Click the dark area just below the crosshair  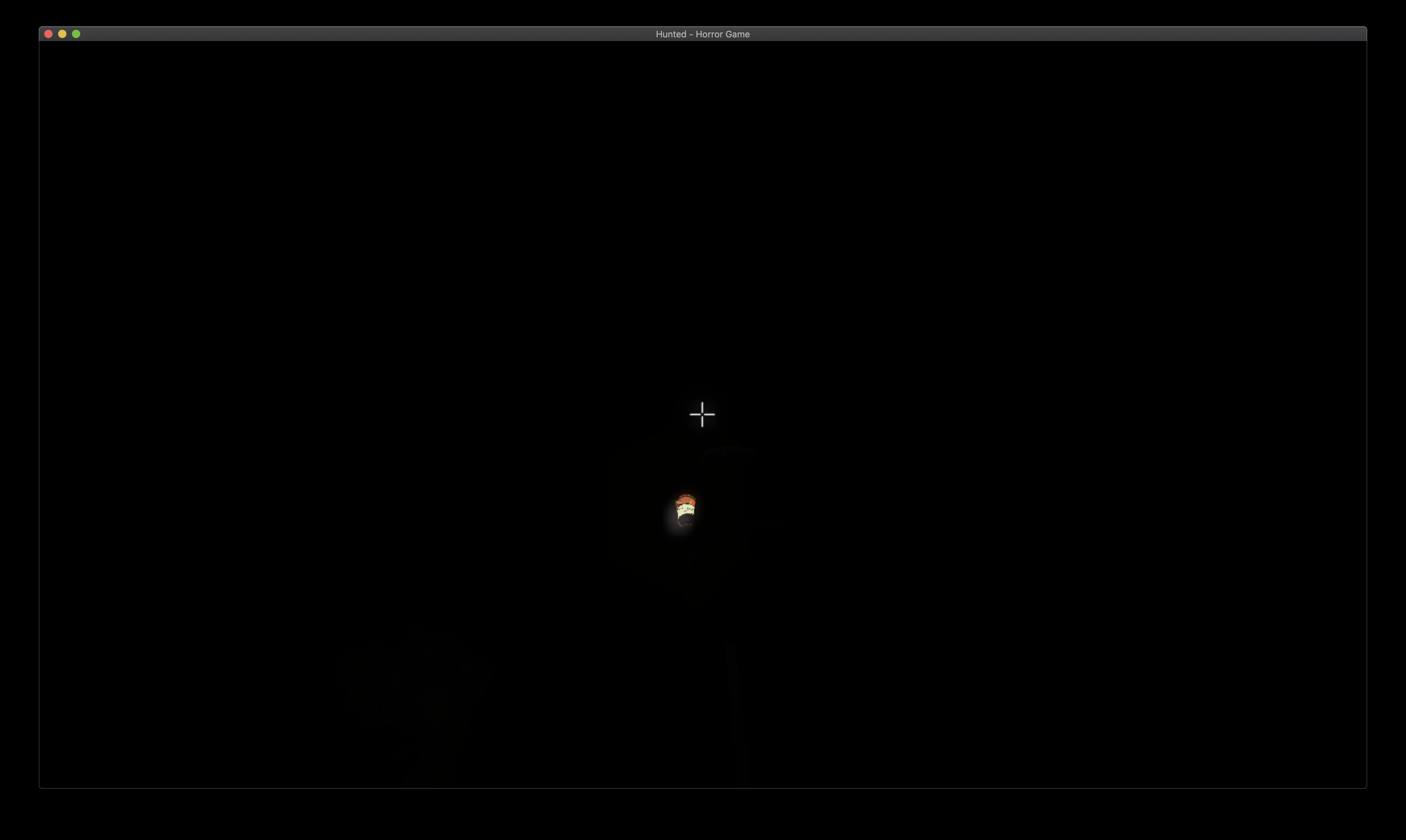[x=702, y=447]
